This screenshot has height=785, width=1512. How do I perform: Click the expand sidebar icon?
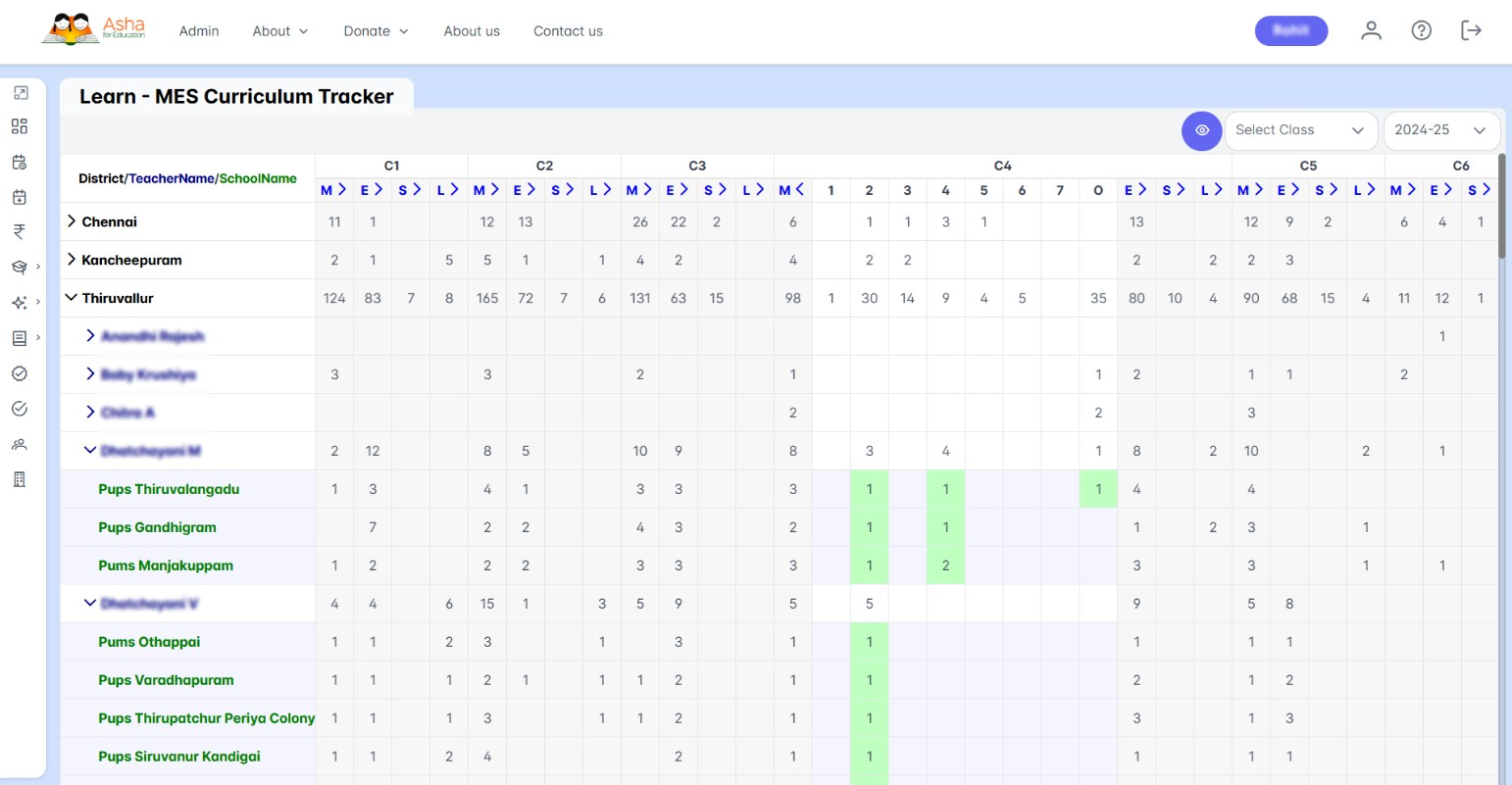(20, 93)
